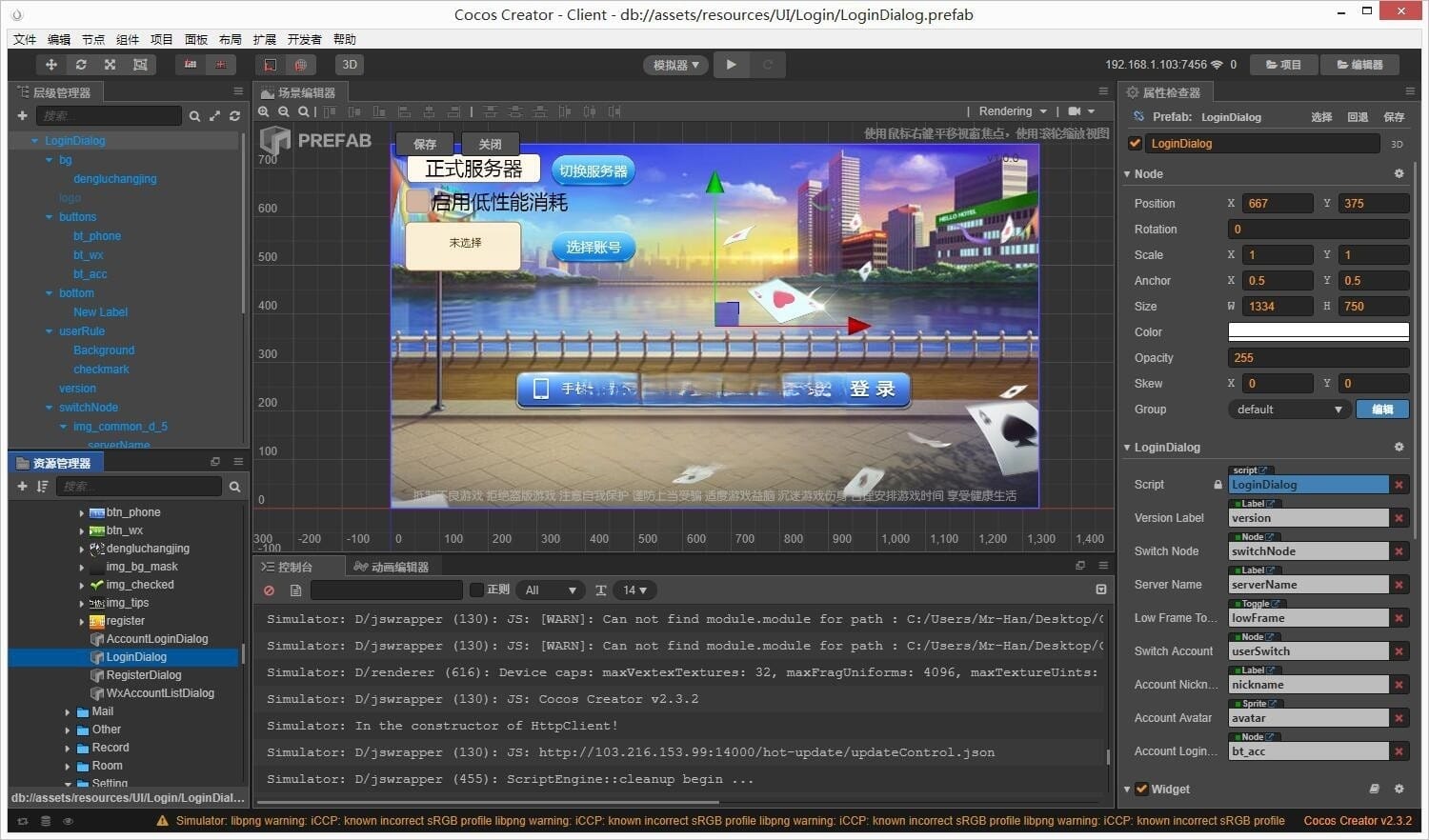Open inspector panel menu icon
Viewport: 1429px width, 840px height.
pos(1410,91)
